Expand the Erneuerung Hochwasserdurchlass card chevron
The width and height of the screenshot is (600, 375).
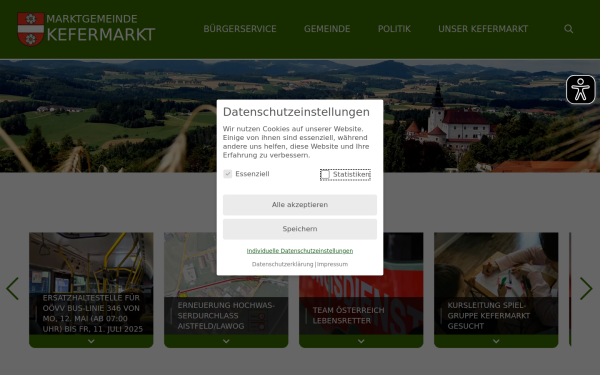(226, 341)
